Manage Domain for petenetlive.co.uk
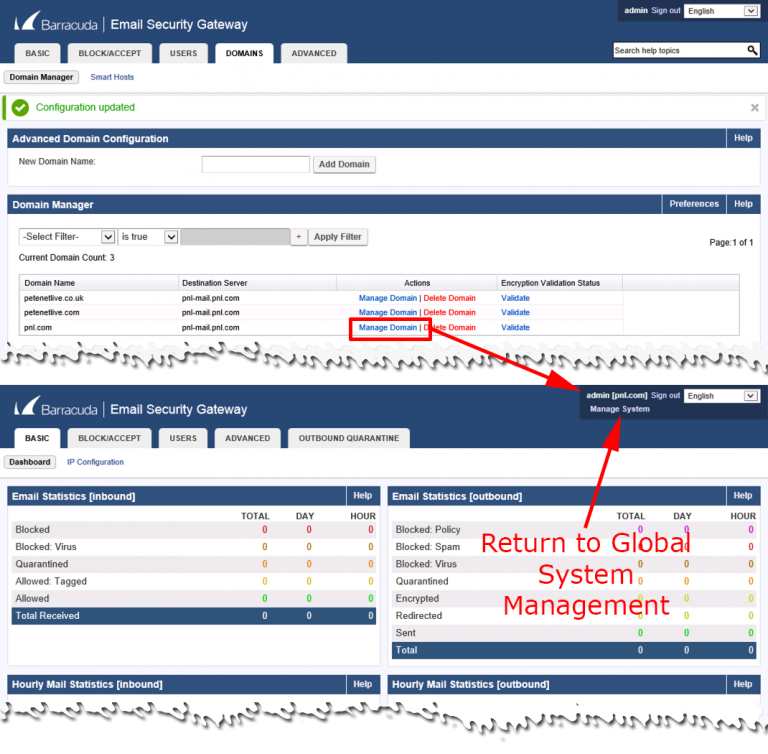This screenshot has height=754, width=768. click(x=387, y=298)
